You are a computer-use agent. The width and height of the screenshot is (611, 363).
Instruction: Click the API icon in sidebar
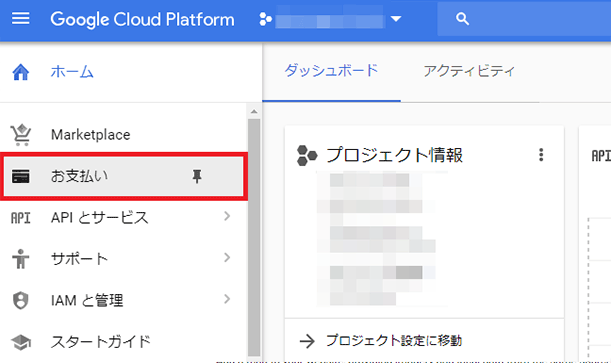[x=21, y=218]
